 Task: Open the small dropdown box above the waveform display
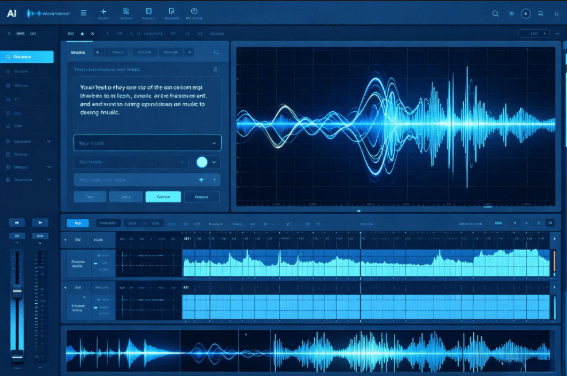(534, 34)
